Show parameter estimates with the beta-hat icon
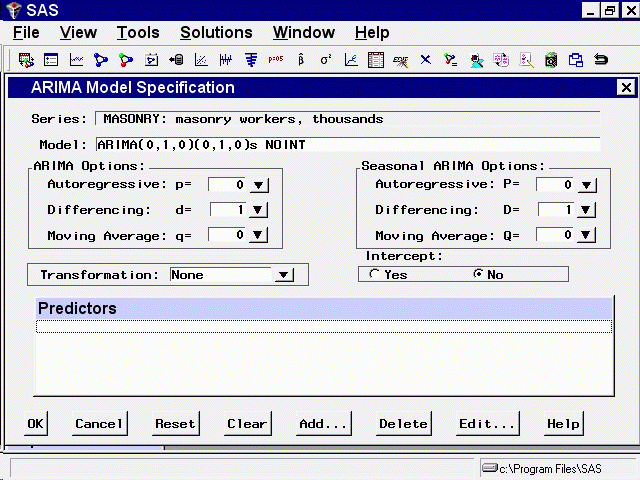This screenshot has height=480, width=640. (x=301, y=60)
